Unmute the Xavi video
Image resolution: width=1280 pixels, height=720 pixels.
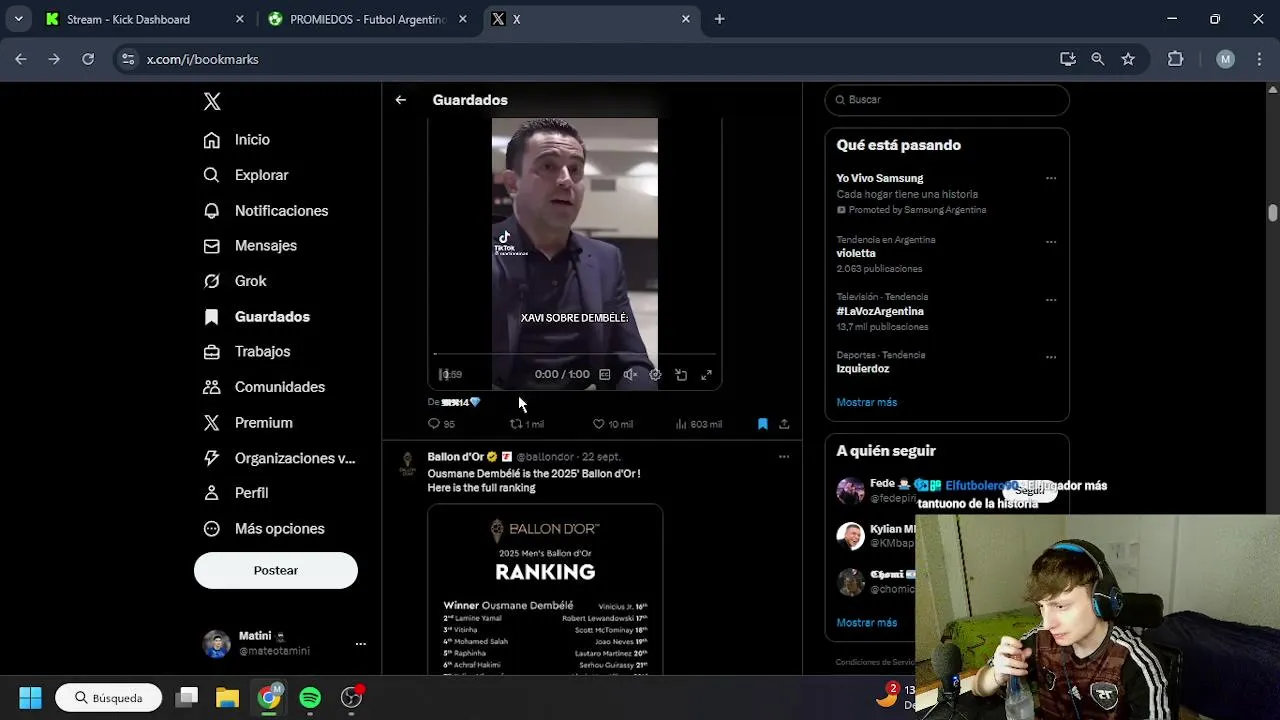click(x=630, y=375)
